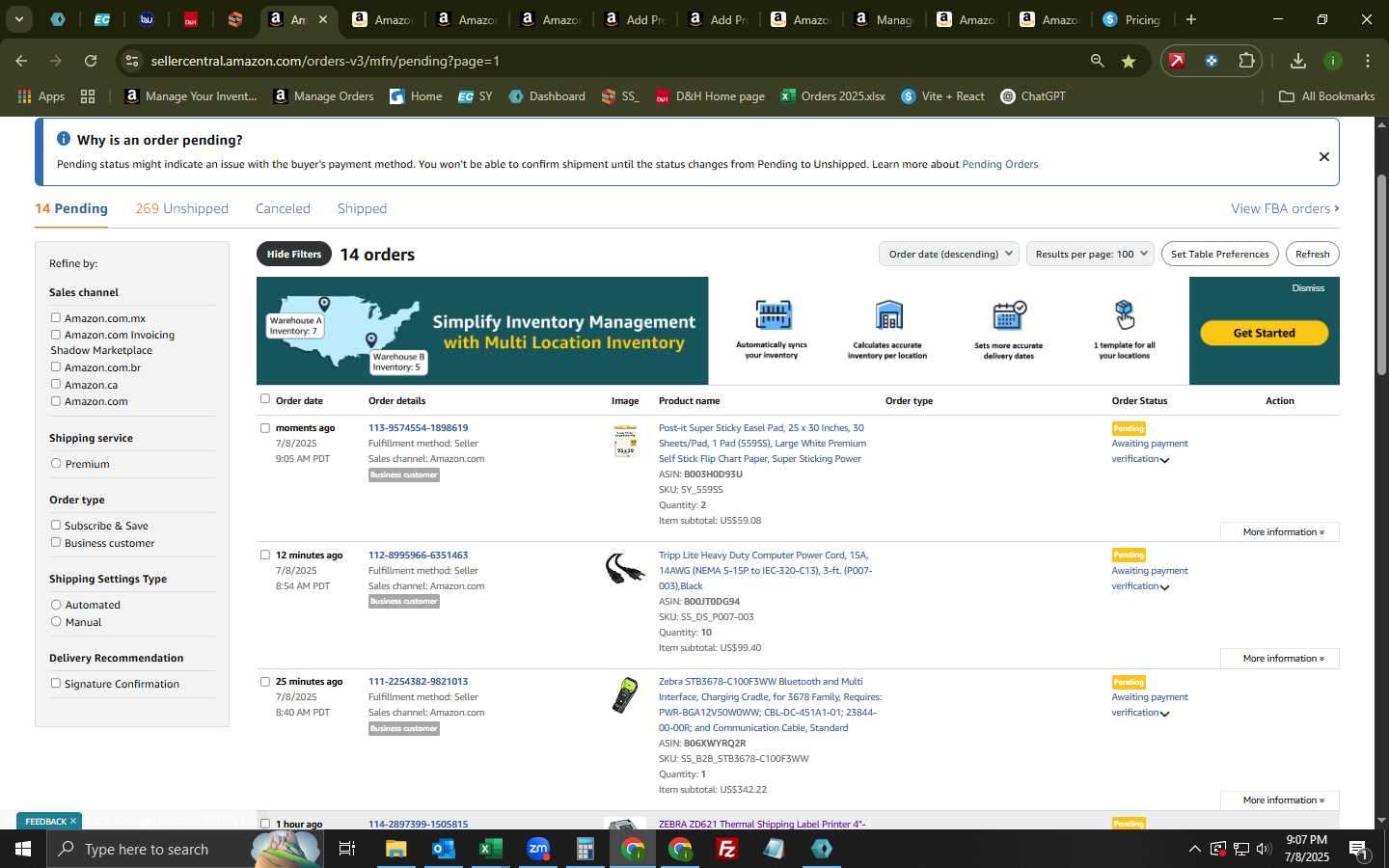Screen dimensions: 1389x868
Task: Open the Extensions puzzle icon
Action: click(x=1246, y=61)
